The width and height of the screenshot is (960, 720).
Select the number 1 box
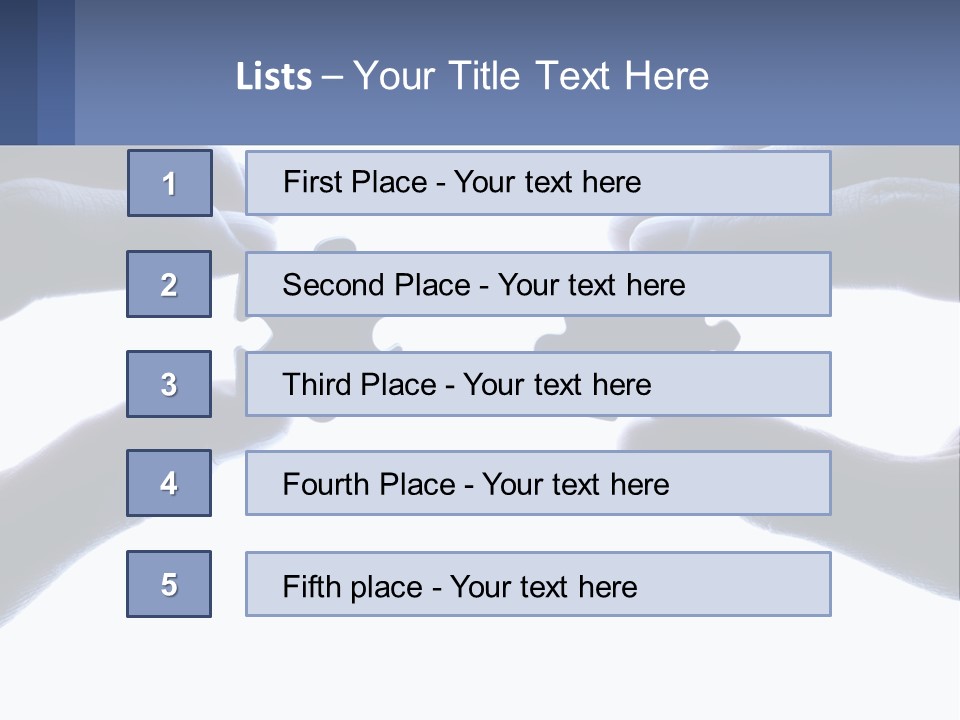pos(170,183)
